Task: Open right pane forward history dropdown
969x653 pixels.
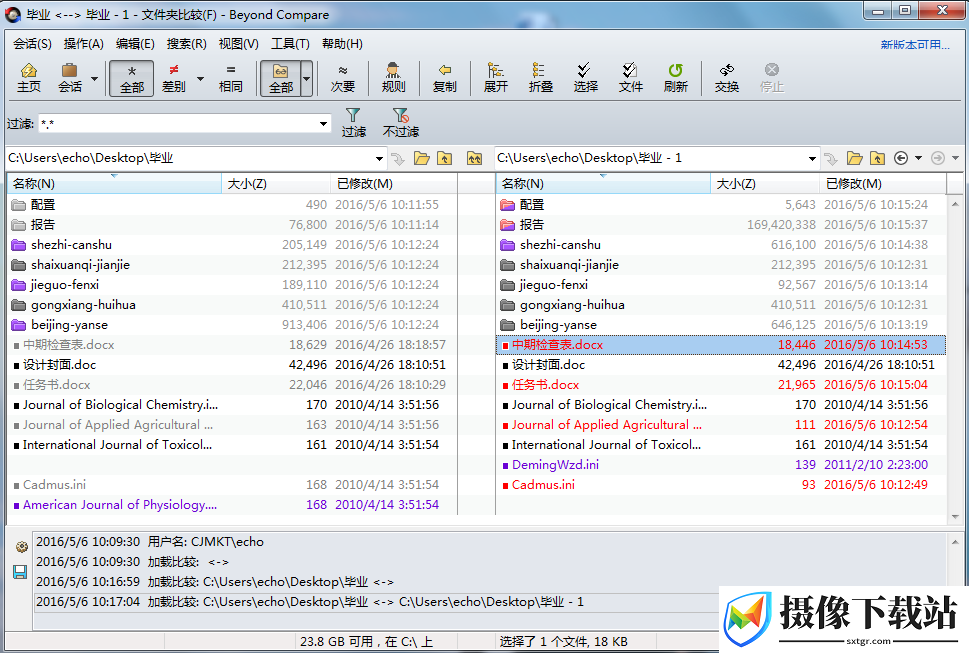Action: pos(955,159)
